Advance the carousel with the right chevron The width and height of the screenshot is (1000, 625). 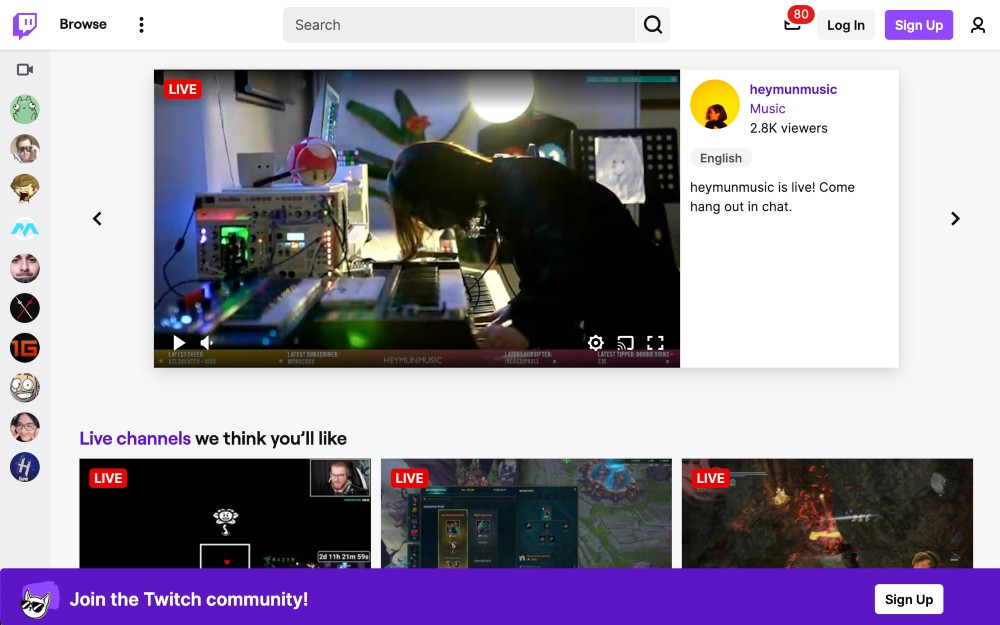pos(955,218)
